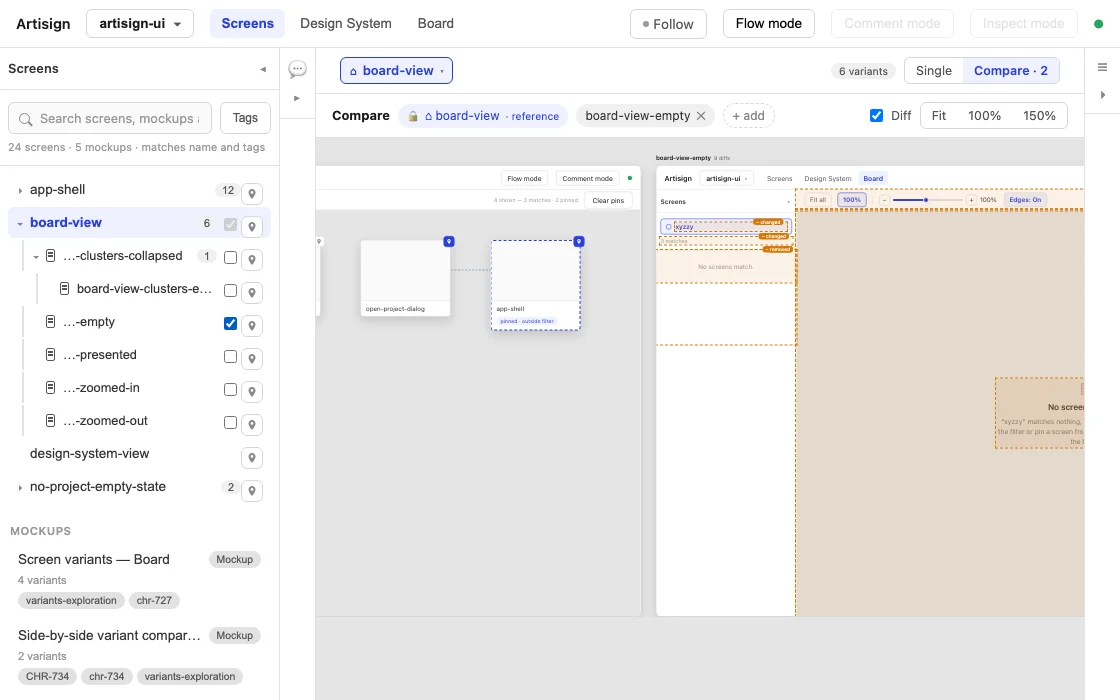Open the Tags filter button
This screenshot has width=1120, height=700.
point(245,118)
